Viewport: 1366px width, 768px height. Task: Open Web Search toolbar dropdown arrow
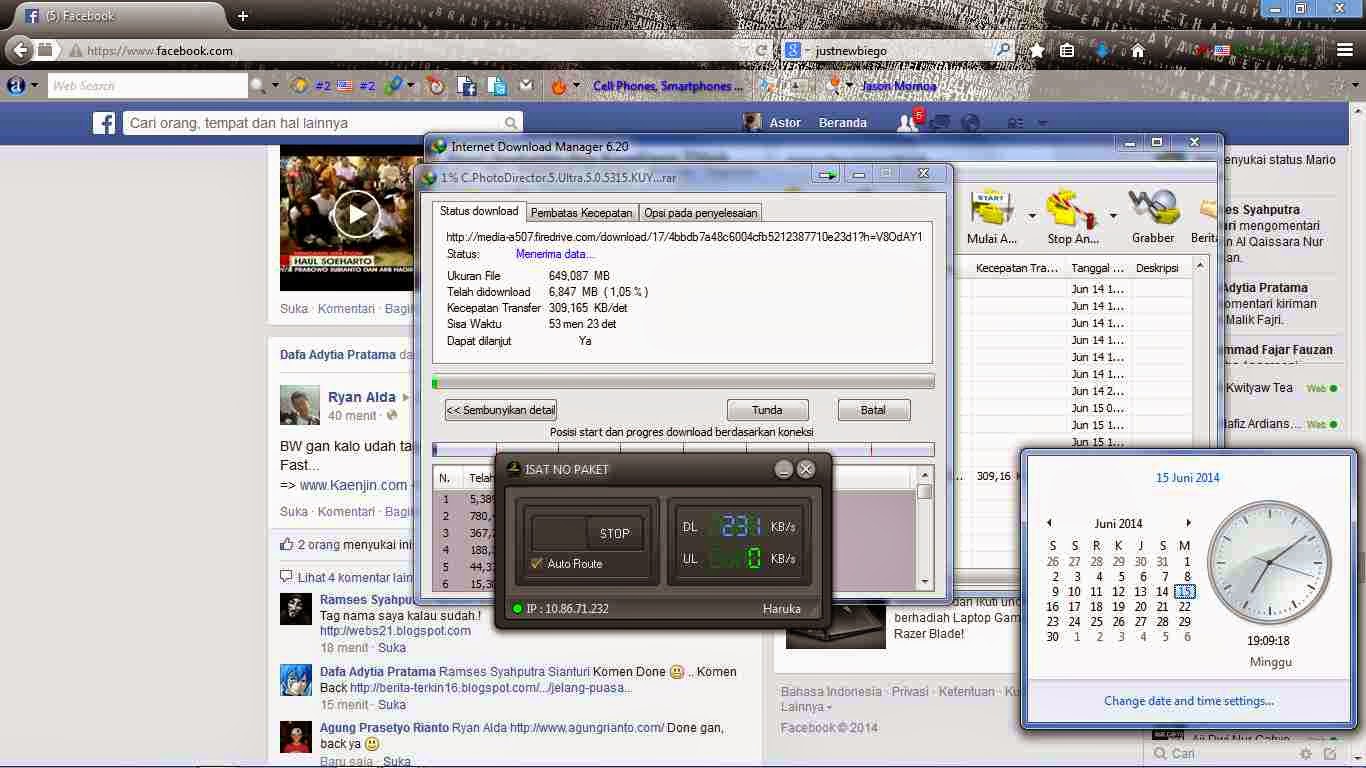(276, 86)
